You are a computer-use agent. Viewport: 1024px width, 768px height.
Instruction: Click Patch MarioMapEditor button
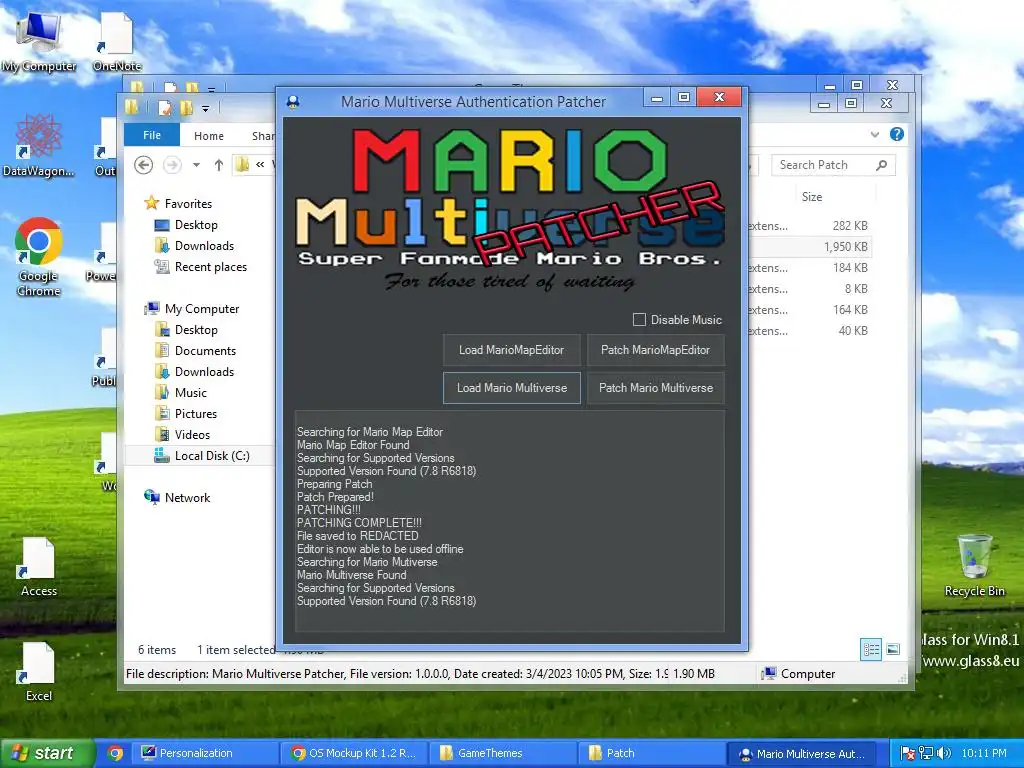pos(655,350)
